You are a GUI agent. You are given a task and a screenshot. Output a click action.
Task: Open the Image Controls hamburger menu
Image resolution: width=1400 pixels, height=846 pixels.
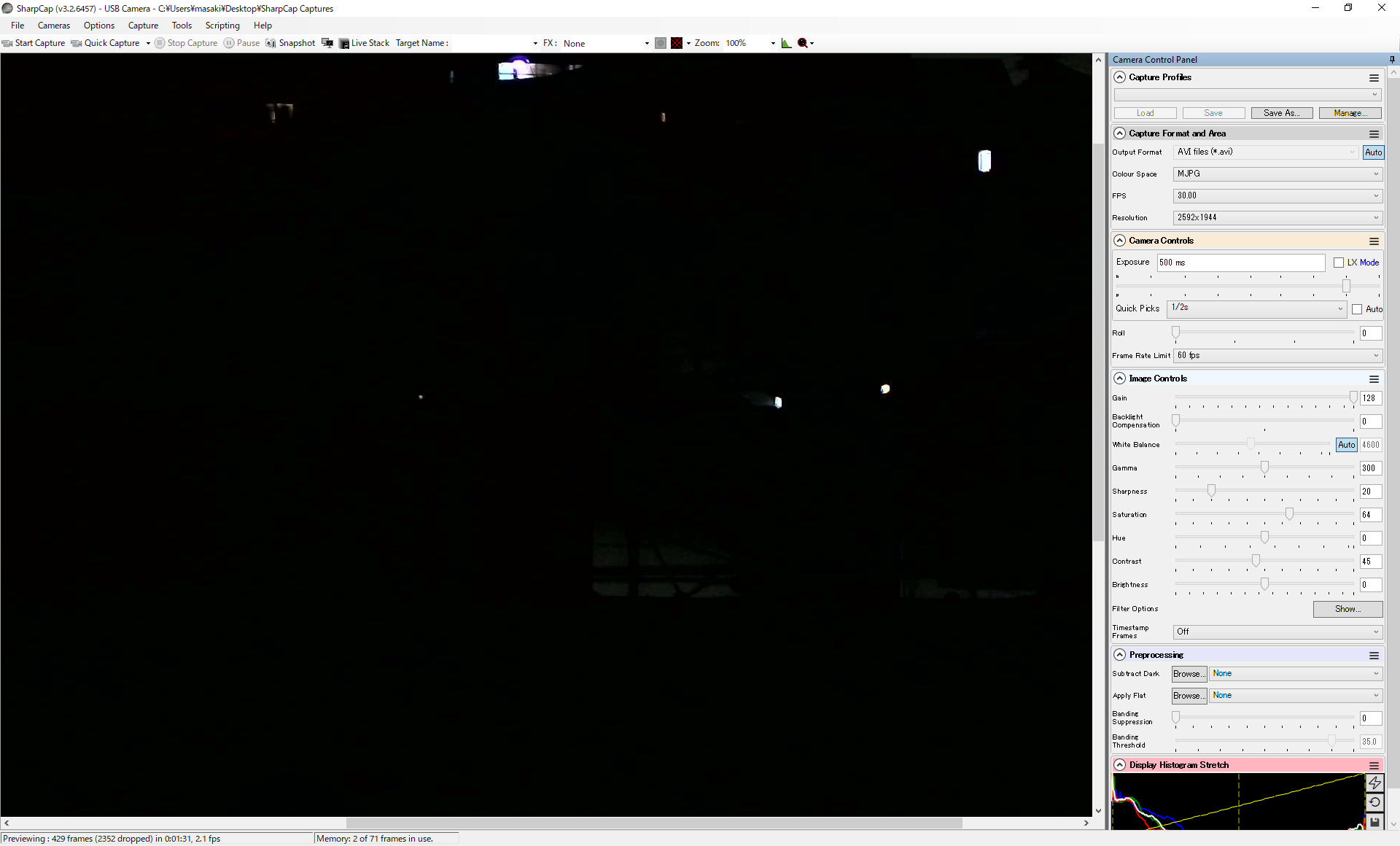click(x=1374, y=379)
